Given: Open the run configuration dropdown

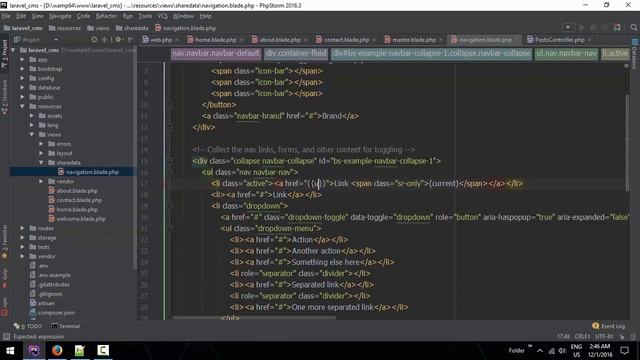Looking at the screenshot, I should (568, 27).
